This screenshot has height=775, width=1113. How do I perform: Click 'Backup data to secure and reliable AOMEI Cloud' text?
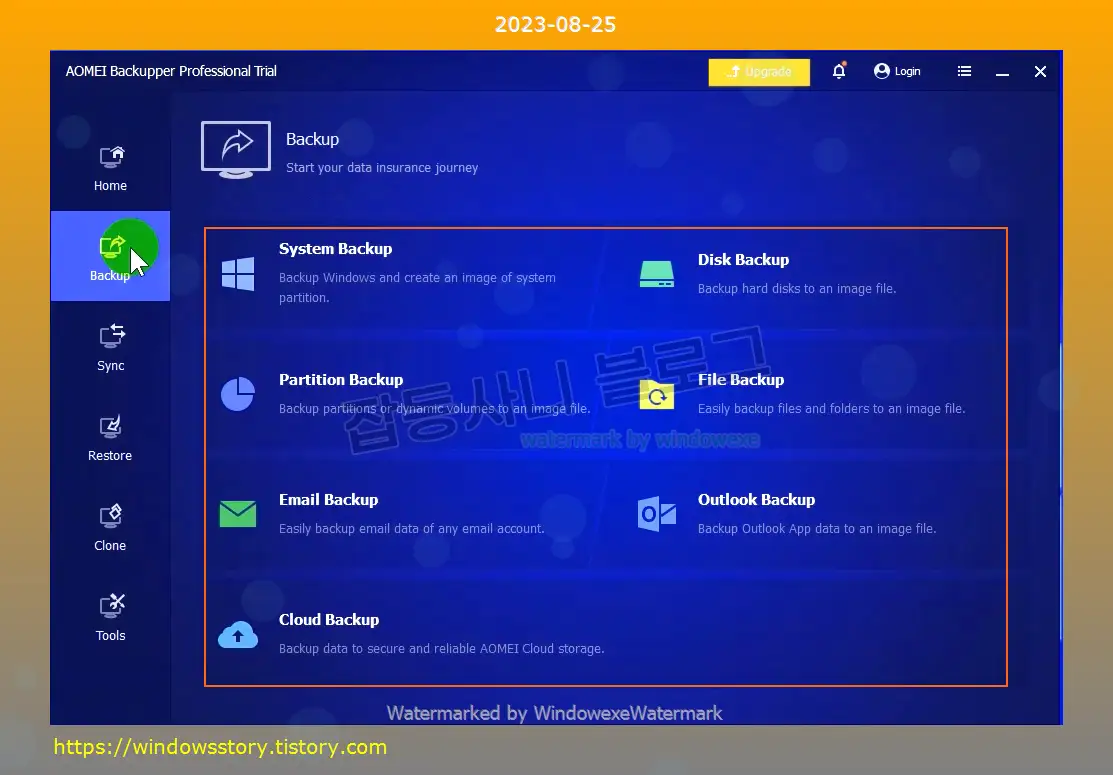(442, 649)
